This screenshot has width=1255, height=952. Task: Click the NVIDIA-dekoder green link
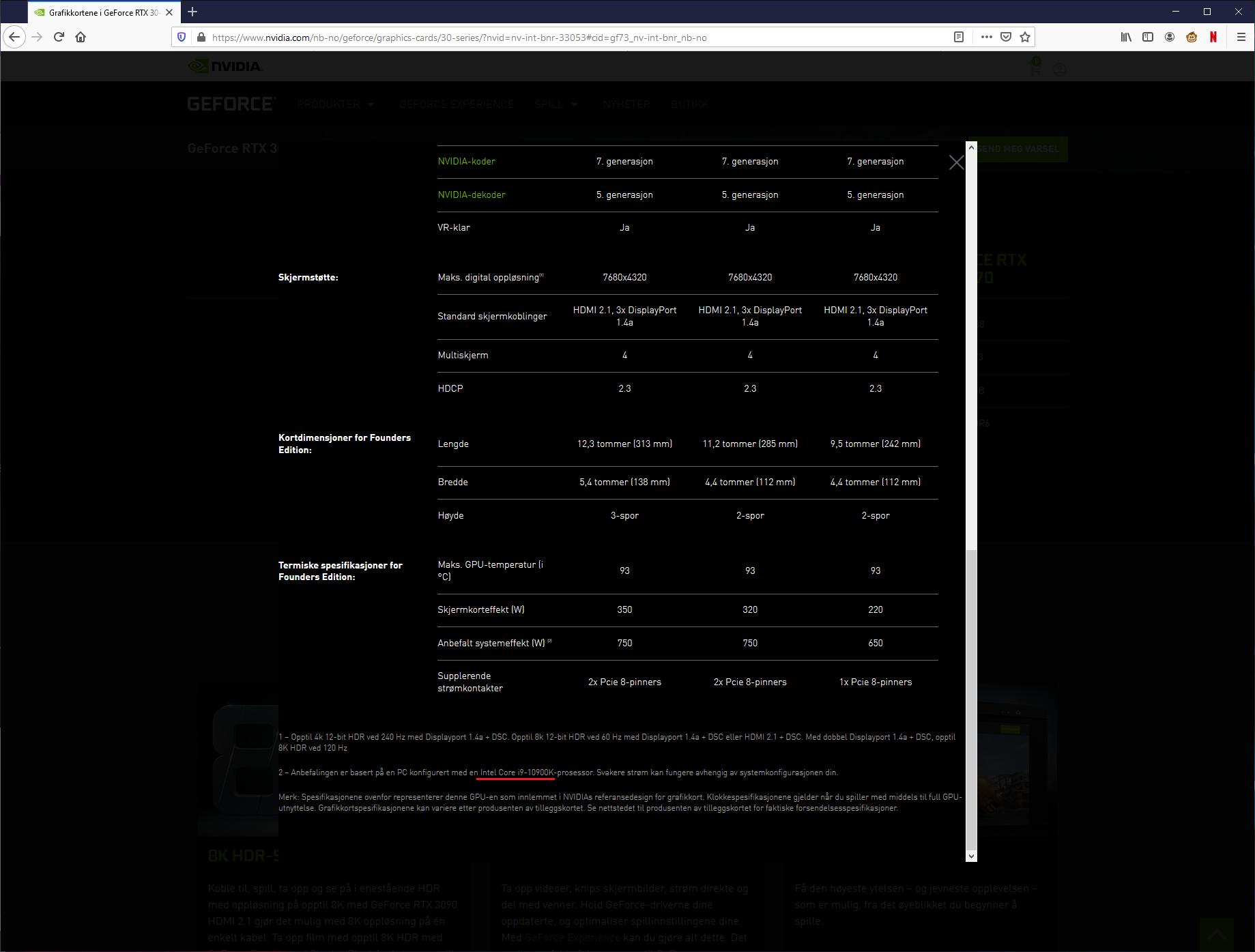pos(472,194)
